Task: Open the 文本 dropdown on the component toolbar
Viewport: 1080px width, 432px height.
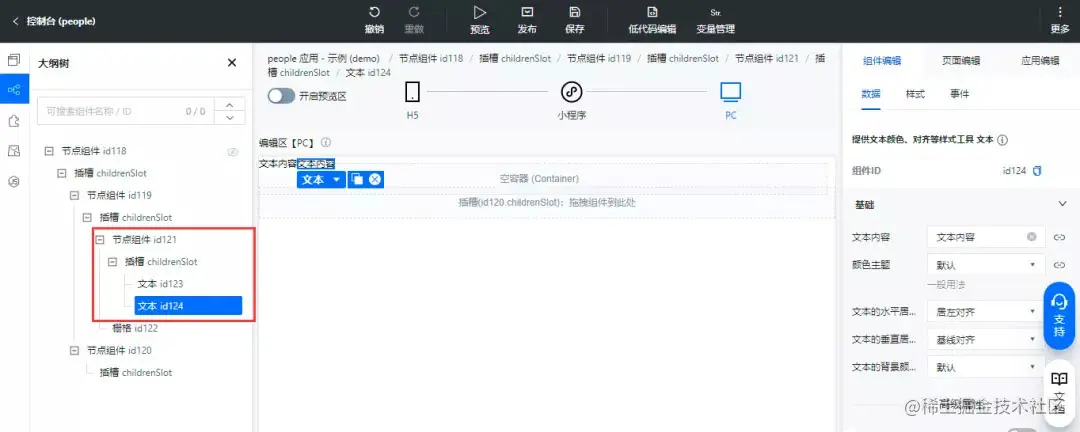Action: [x=321, y=179]
